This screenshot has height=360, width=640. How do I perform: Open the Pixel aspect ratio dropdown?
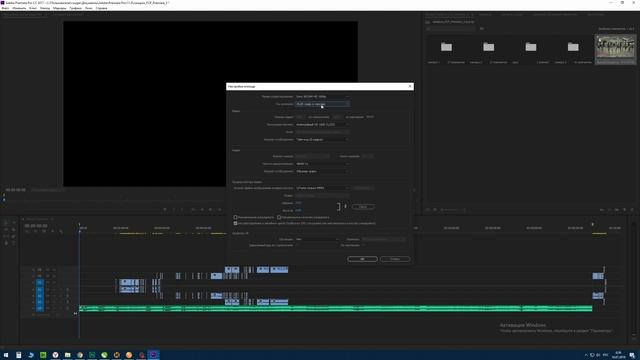coord(322,124)
